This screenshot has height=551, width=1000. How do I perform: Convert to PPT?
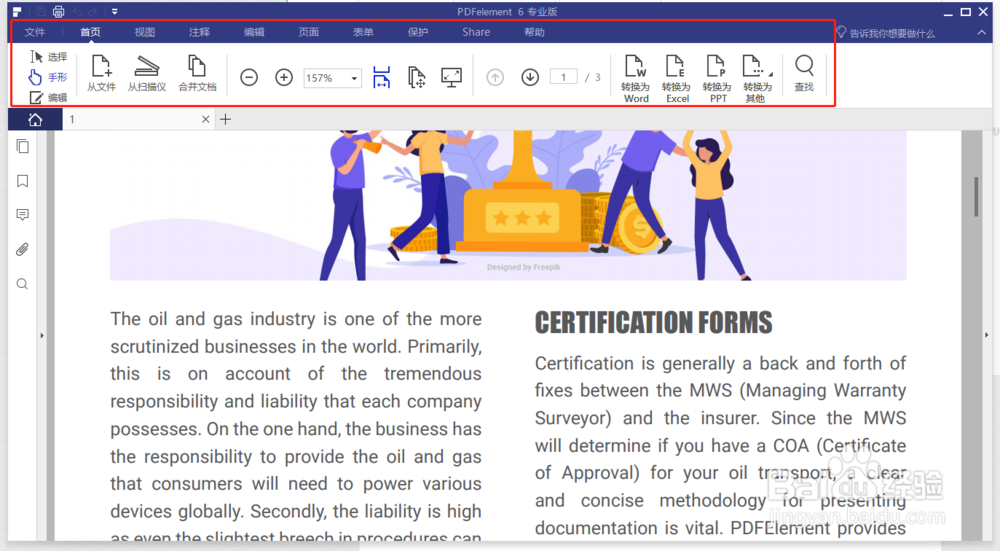pos(717,78)
